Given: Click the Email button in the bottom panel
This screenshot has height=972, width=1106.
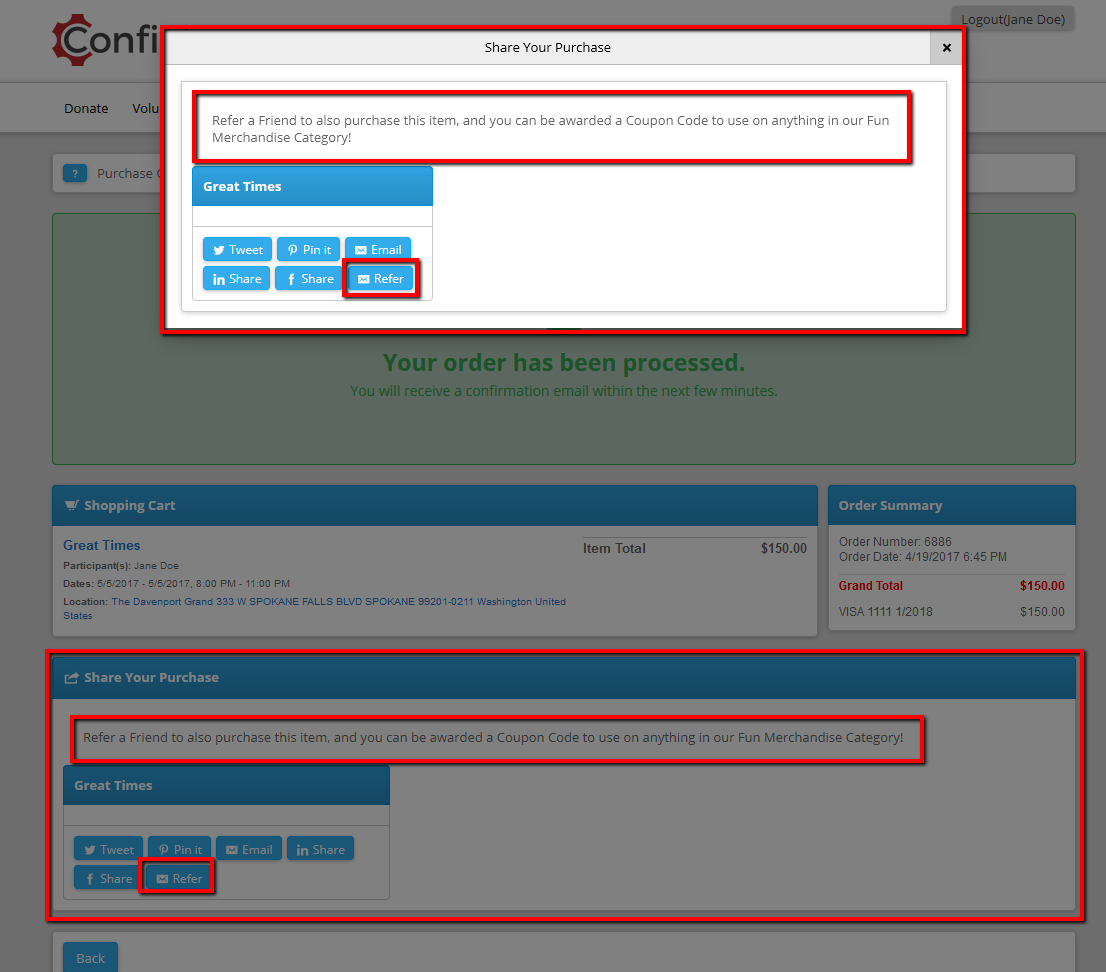Looking at the screenshot, I should [x=249, y=849].
